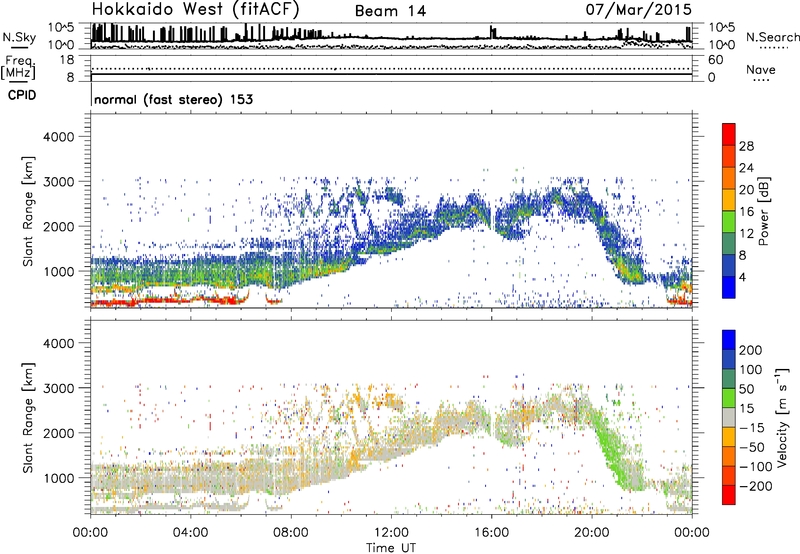800x554 pixels.
Task: Click the Nave legend label
Action: tap(760, 69)
